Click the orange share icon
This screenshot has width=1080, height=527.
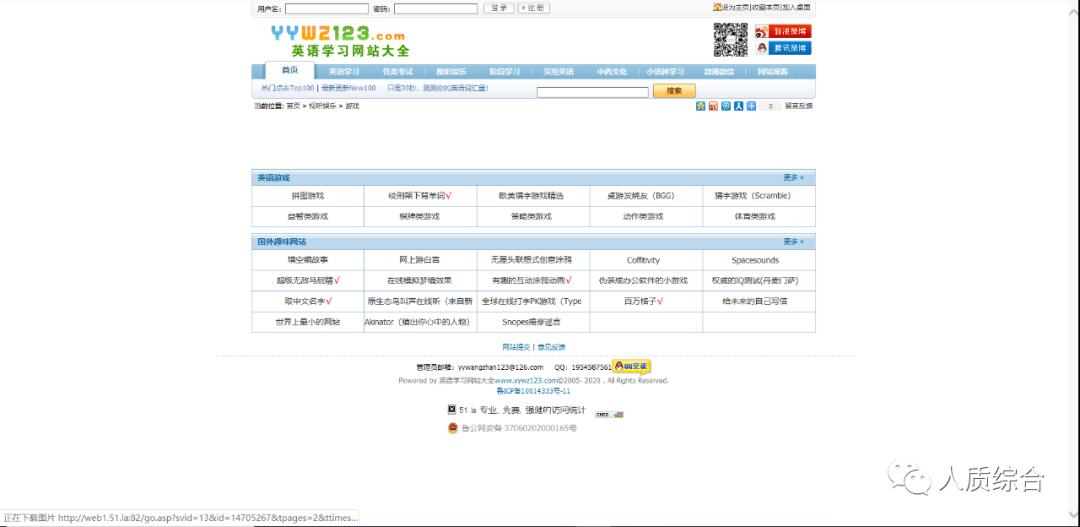point(713,106)
